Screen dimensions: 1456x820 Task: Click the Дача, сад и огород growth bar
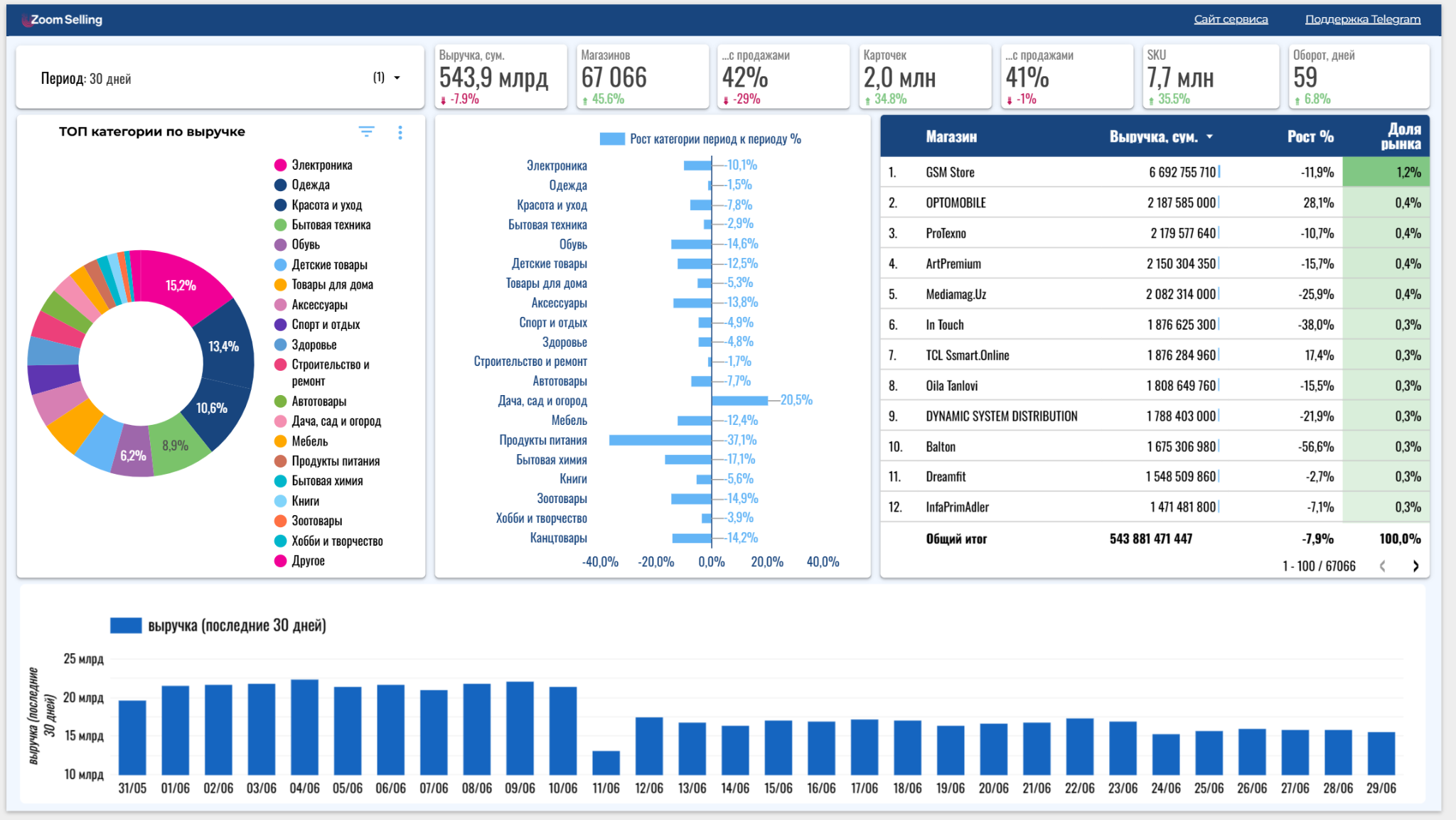point(739,401)
